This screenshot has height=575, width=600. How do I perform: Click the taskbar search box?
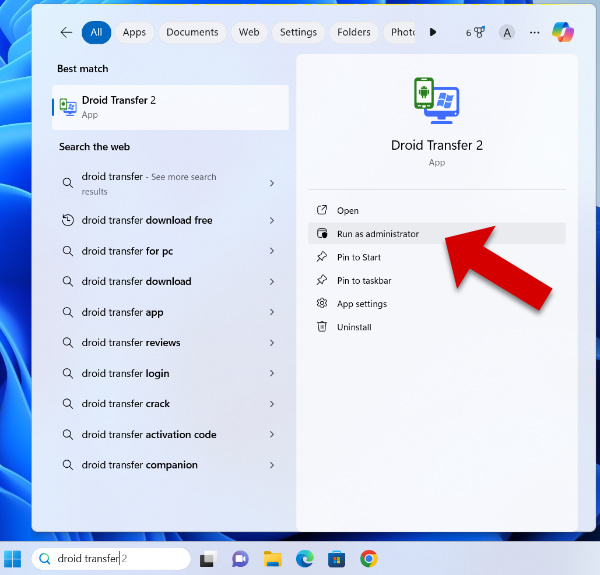(111, 559)
